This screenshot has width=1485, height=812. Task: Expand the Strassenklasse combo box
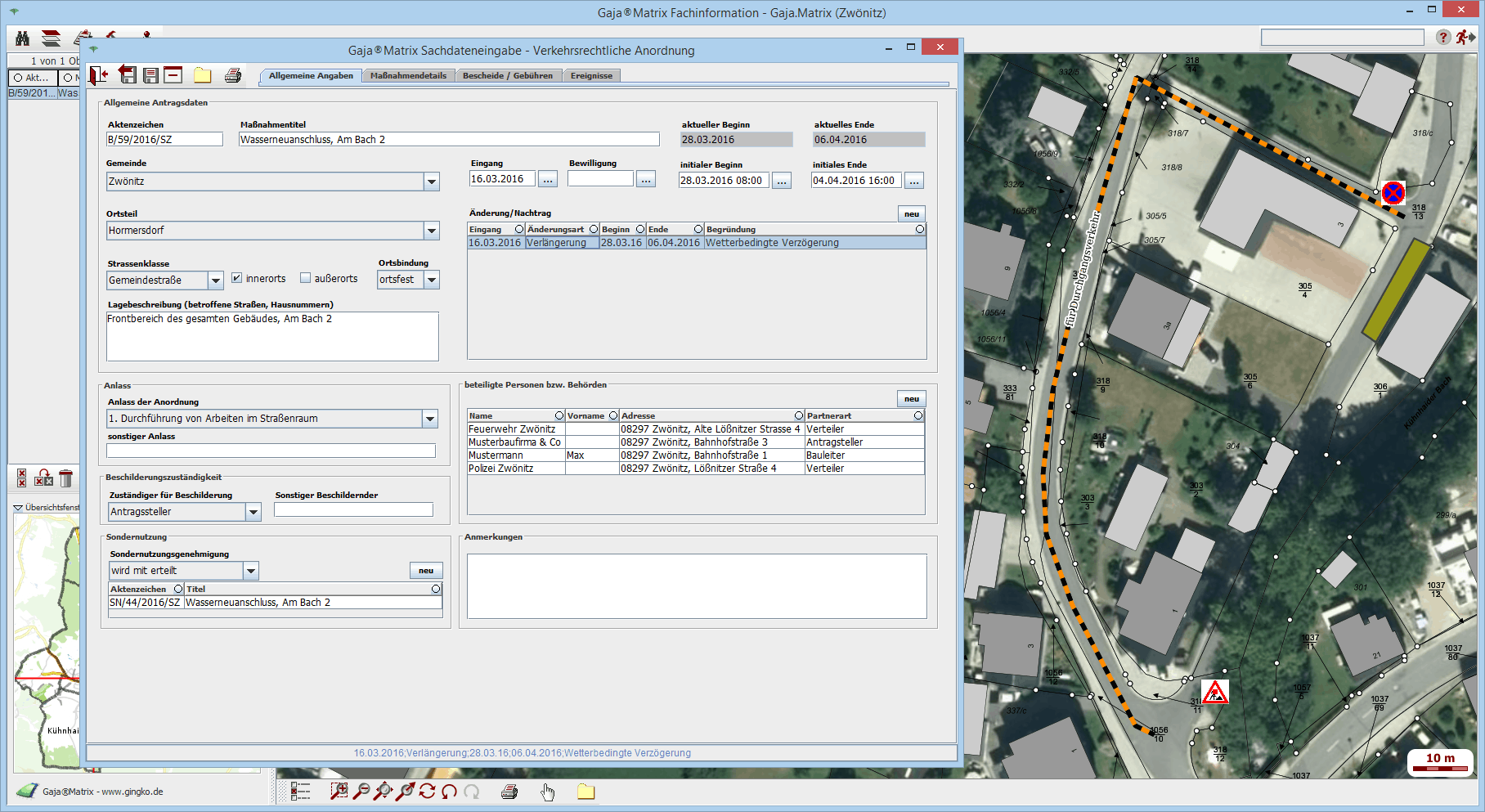point(215,280)
